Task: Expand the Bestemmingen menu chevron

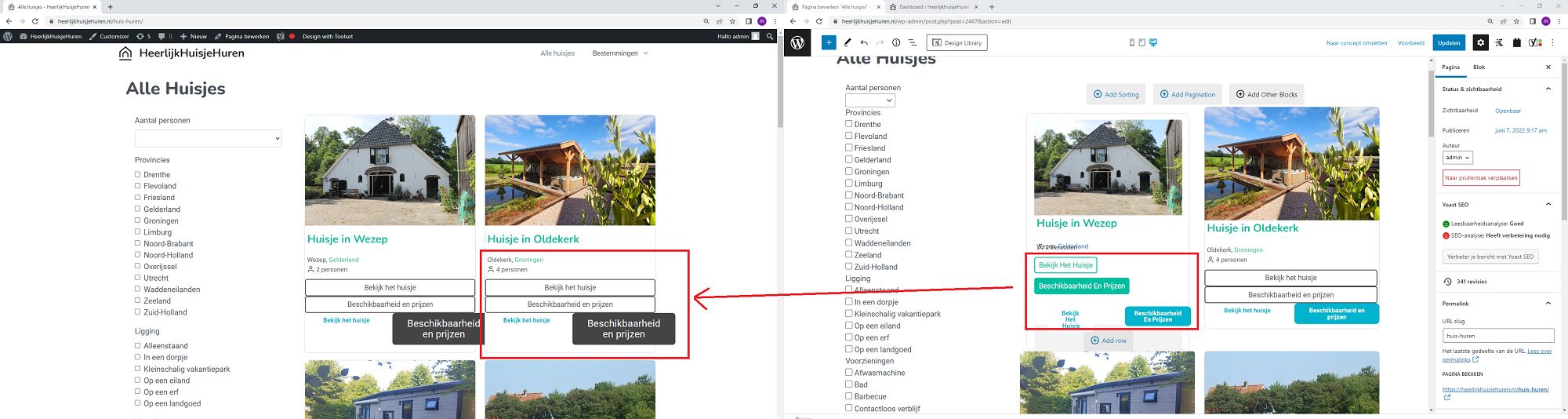Action: click(x=645, y=53)
